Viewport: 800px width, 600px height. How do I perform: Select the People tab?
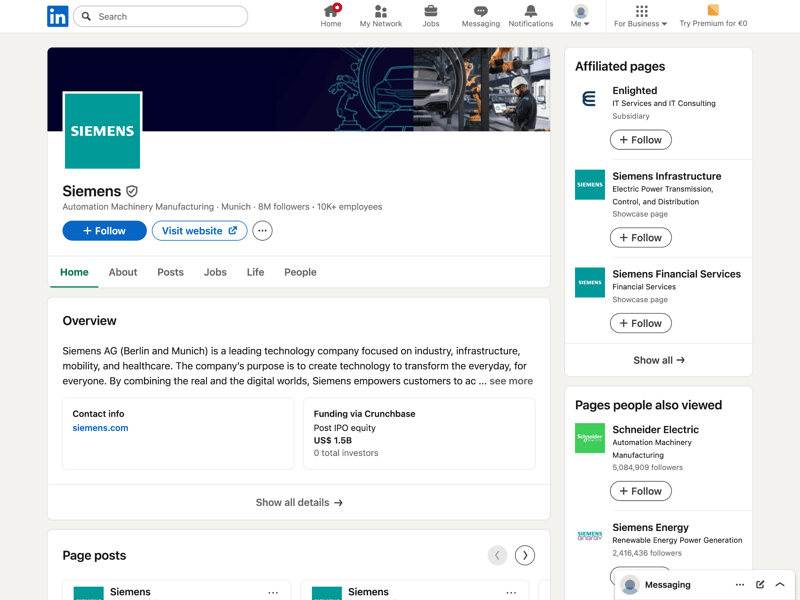[300, 272]
